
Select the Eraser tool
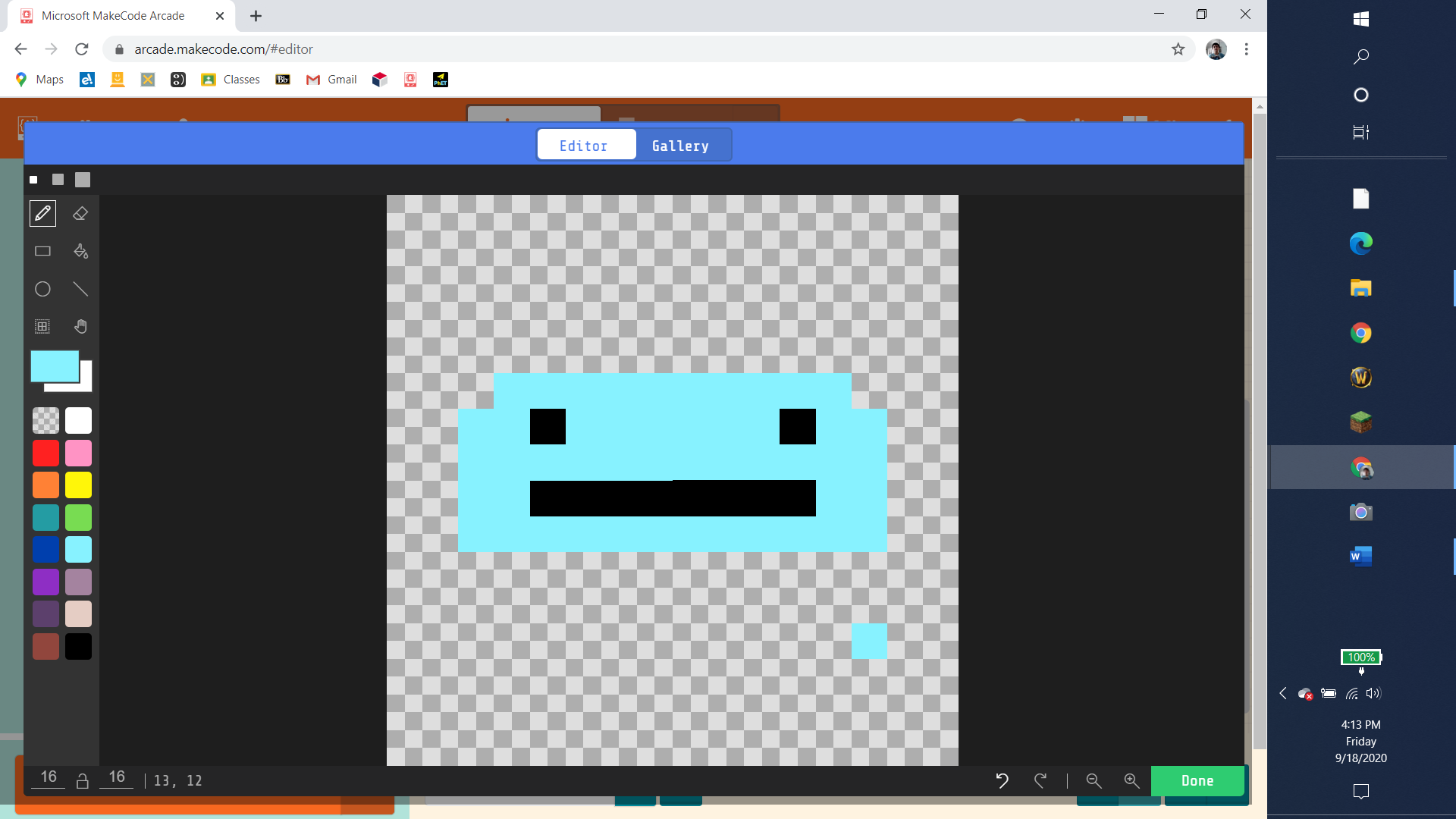[80, 214]
